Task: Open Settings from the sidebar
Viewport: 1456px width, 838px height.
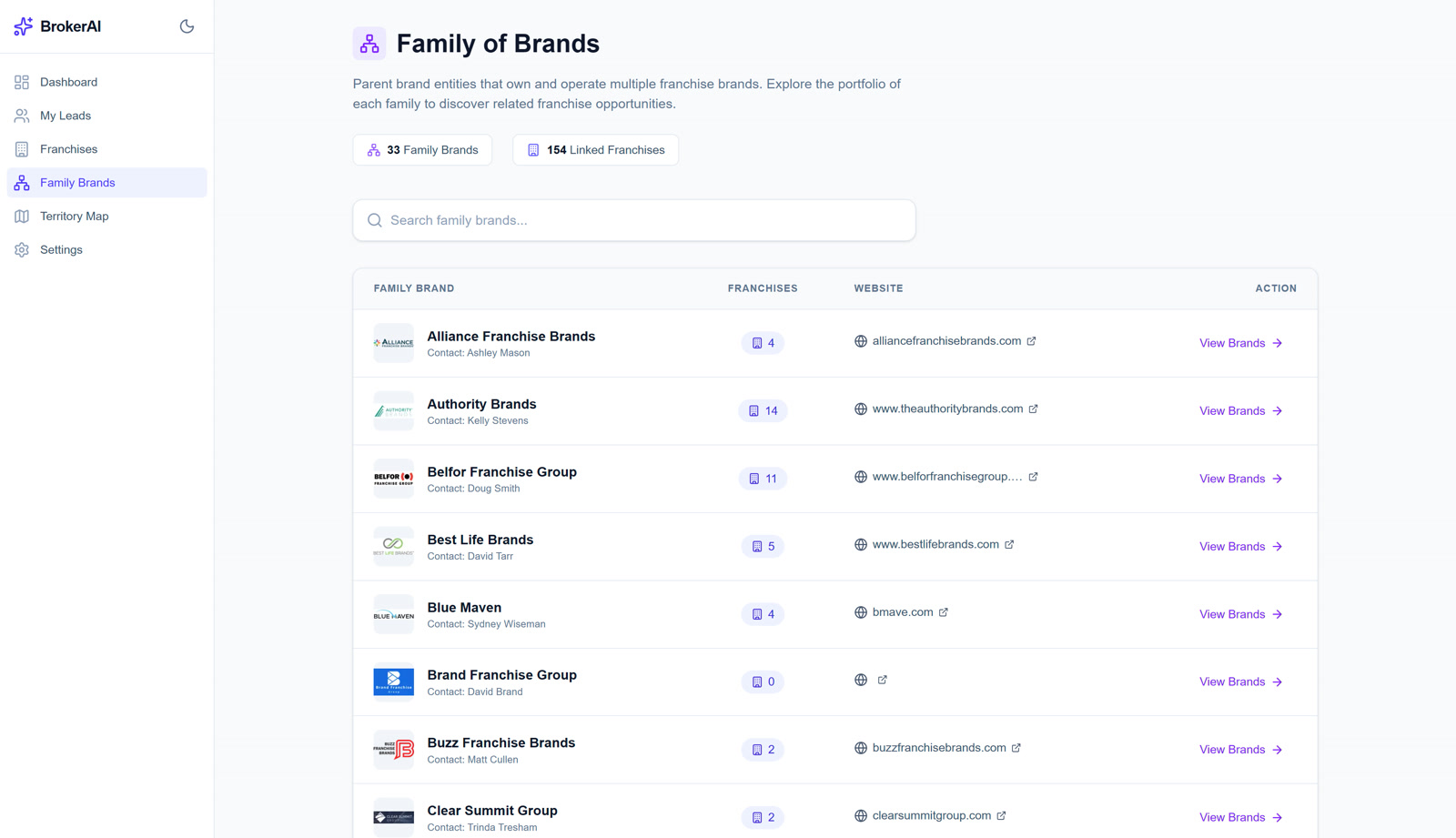Action: click(x=61, y=250)
